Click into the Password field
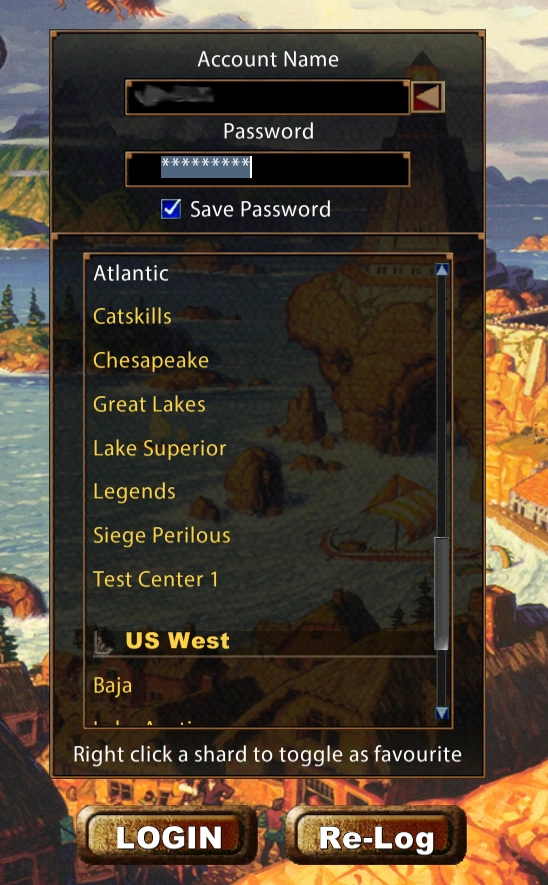Viewport: 548px width, 885px height. click(268, 169)
